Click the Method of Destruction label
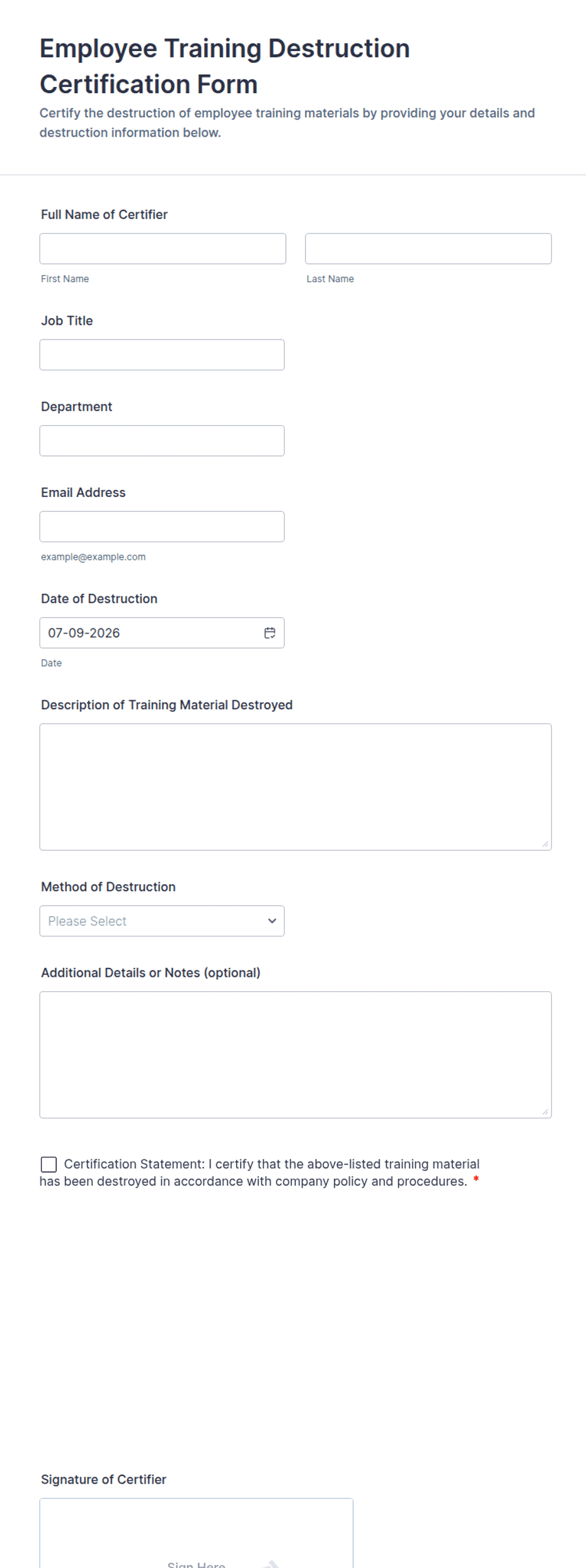The width and height of the screenshot is (586, 1568). click(108, 887)
